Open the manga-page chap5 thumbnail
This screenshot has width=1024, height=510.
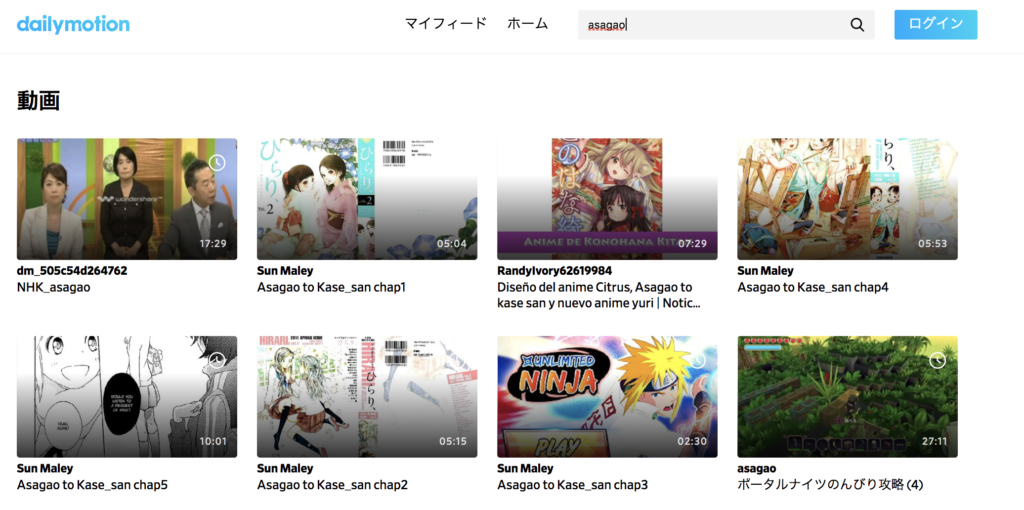point(127,396)
